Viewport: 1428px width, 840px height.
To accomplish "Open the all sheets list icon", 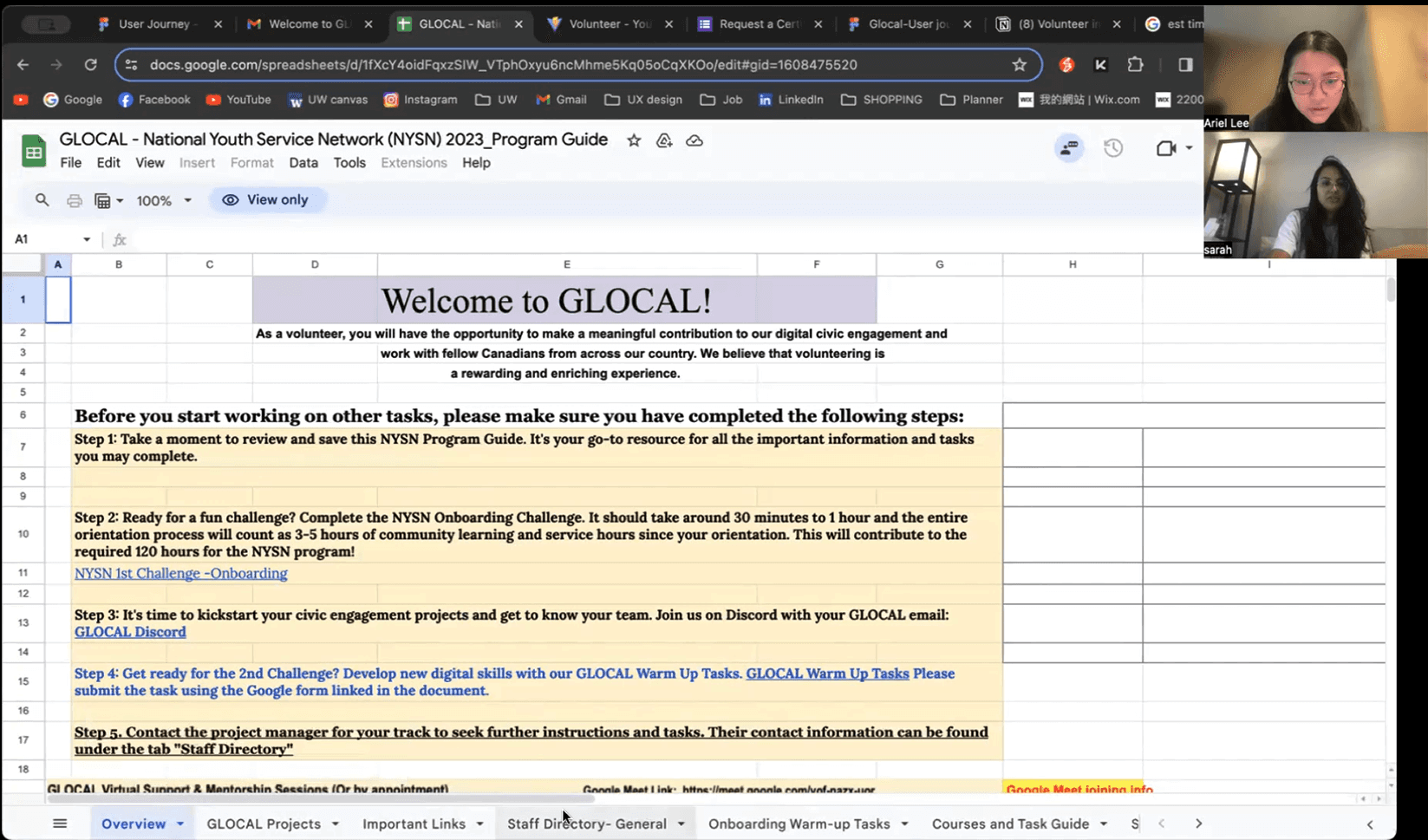I will pos(60,824).
